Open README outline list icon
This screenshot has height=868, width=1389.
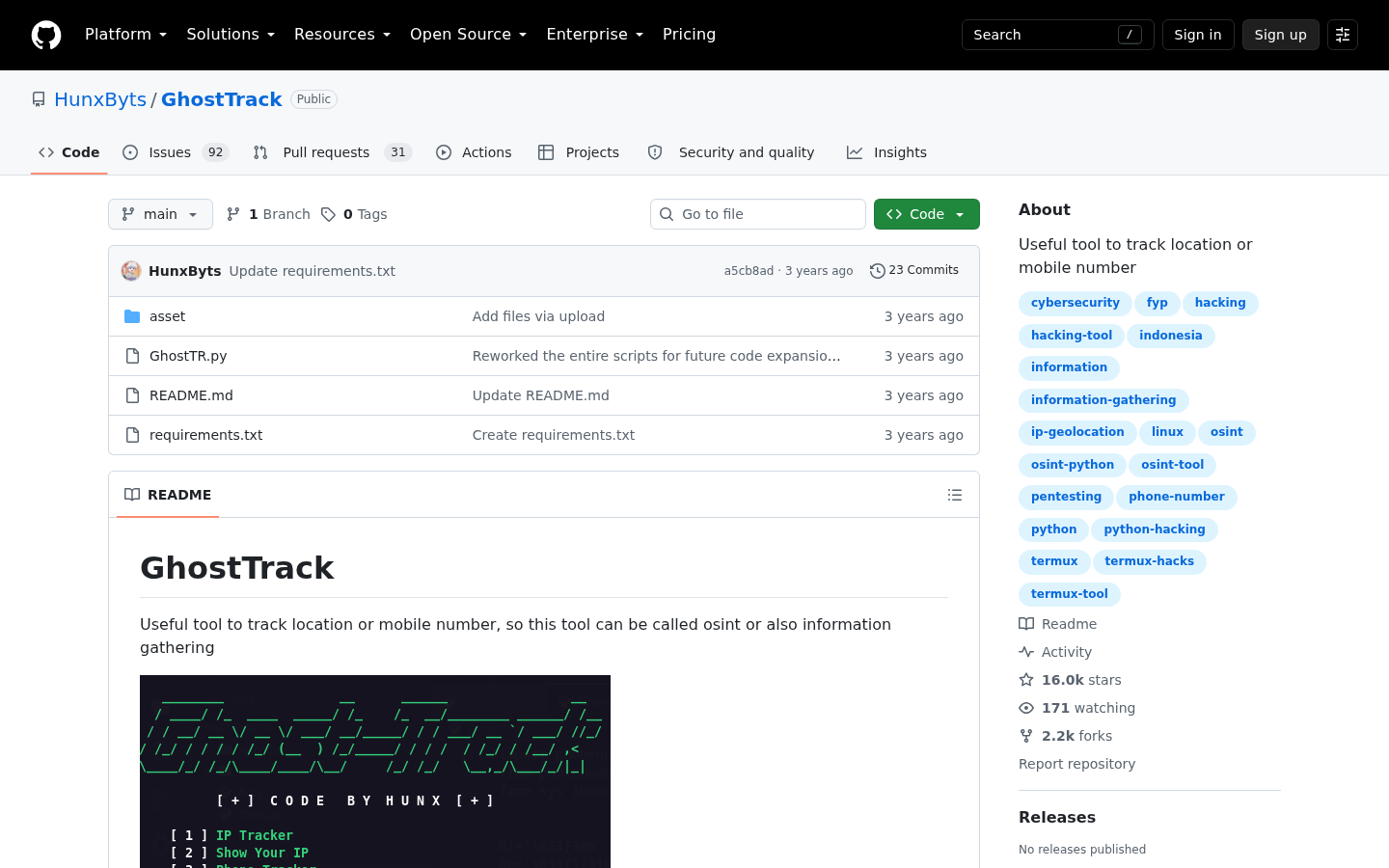(955, 495)
